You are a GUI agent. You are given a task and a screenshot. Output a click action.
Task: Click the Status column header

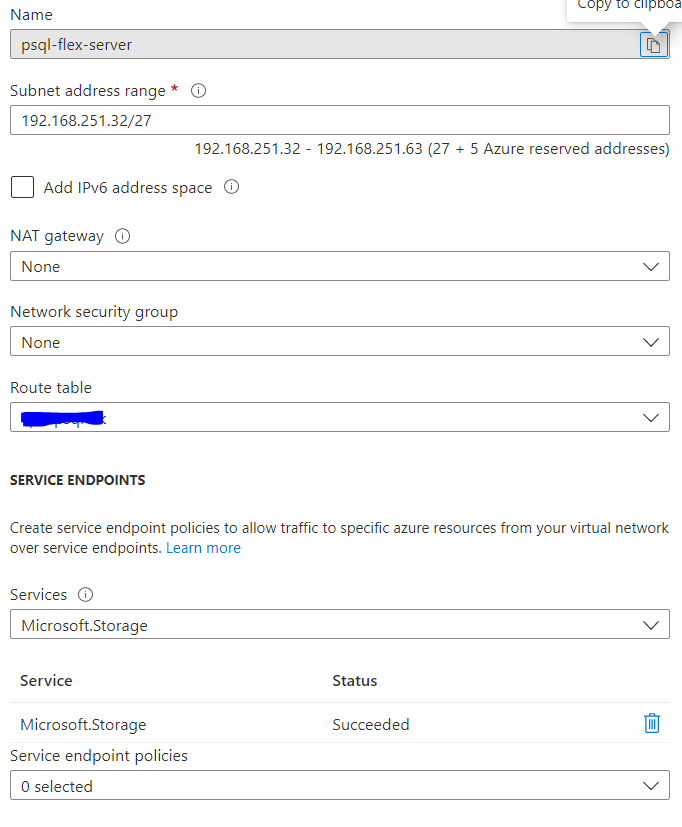click(x=352, y=680)
